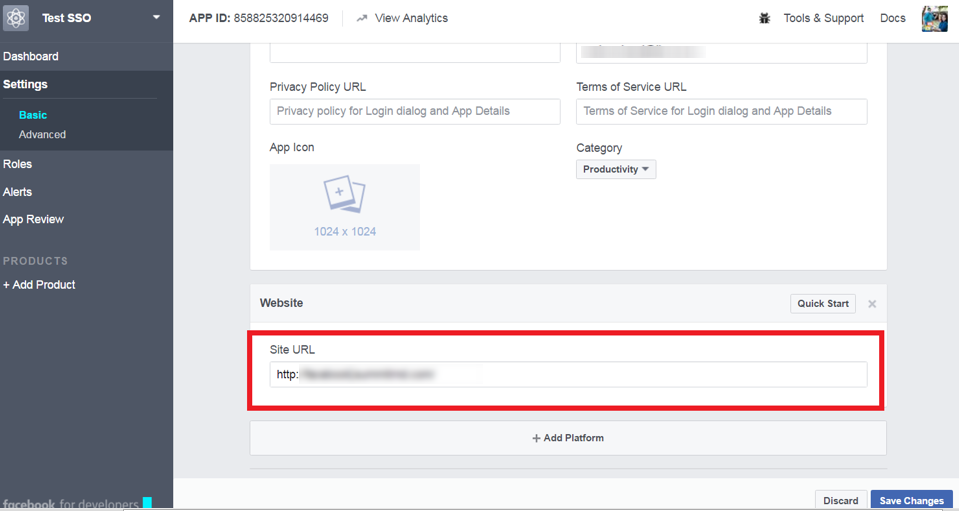Expand the Category Productivity dropdown
Image resolution: width=959 pixels, height=511 pixels.
(616, 170)
